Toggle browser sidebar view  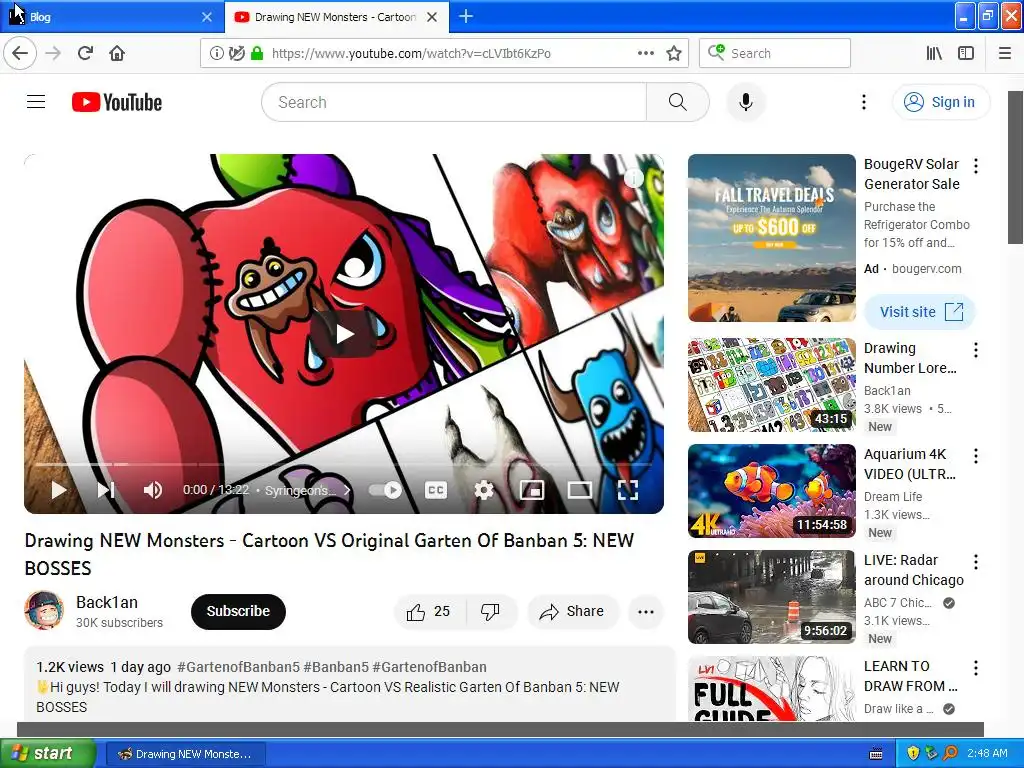pyautogui.click(x=966, y=53)
